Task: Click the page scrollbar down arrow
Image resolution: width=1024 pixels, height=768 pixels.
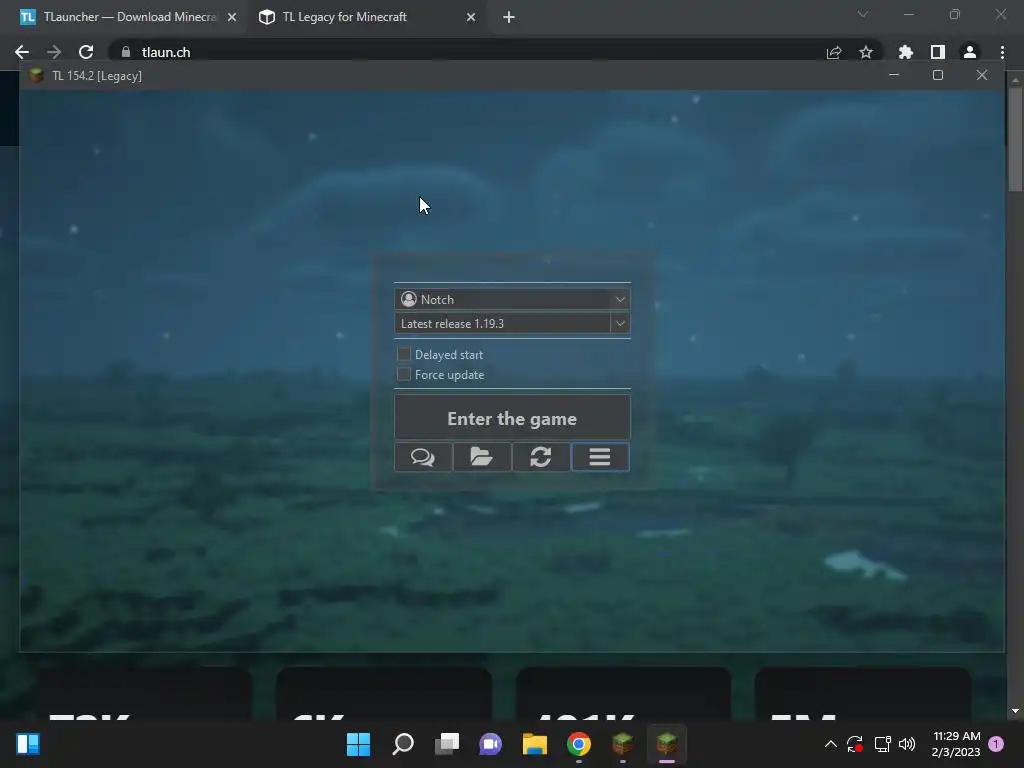Action: pyautogui.click(x=1015, y=711)
